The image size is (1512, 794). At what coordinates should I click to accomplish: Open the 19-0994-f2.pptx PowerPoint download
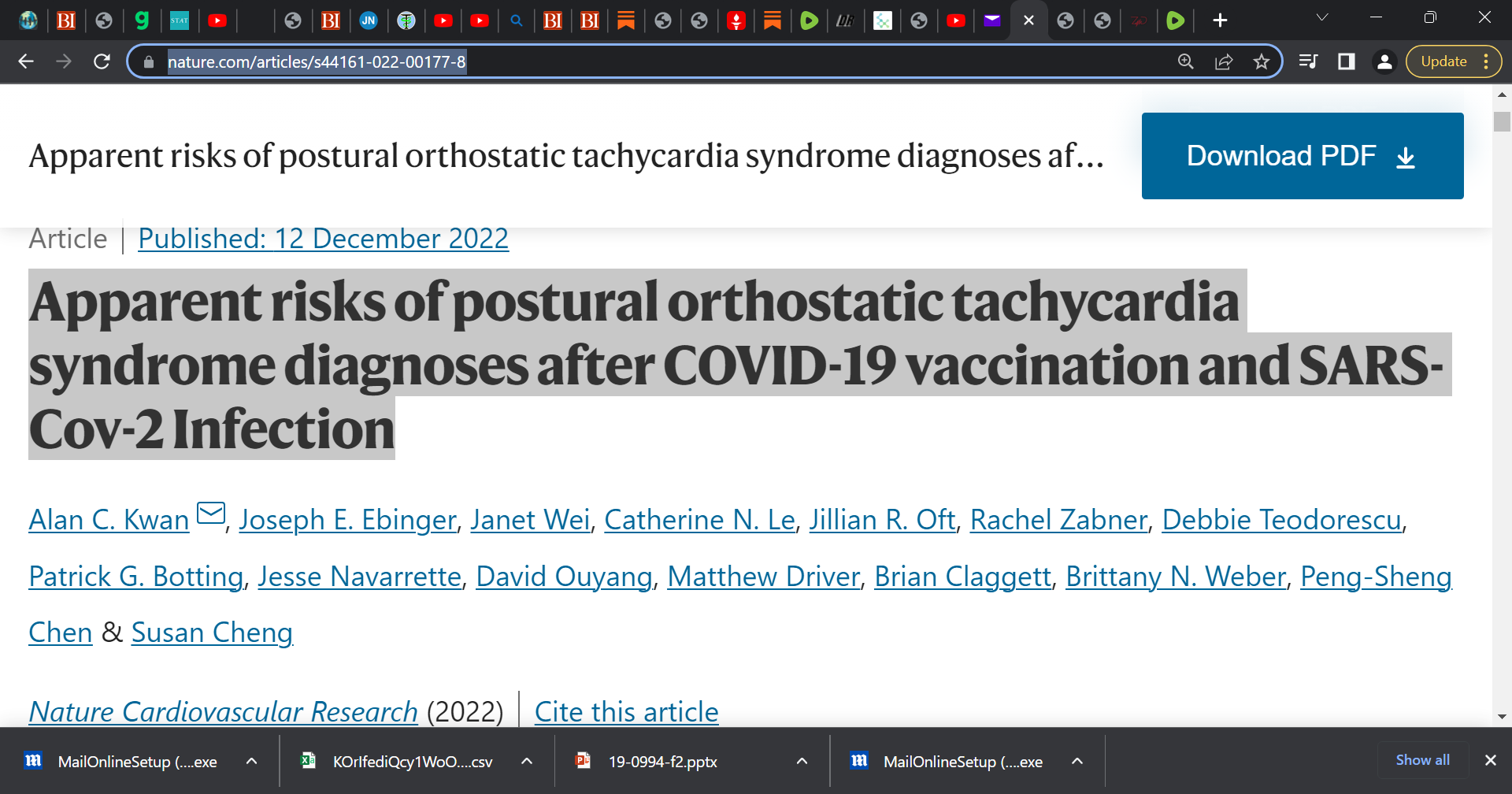pyautogui.click(x=662, y=761)
